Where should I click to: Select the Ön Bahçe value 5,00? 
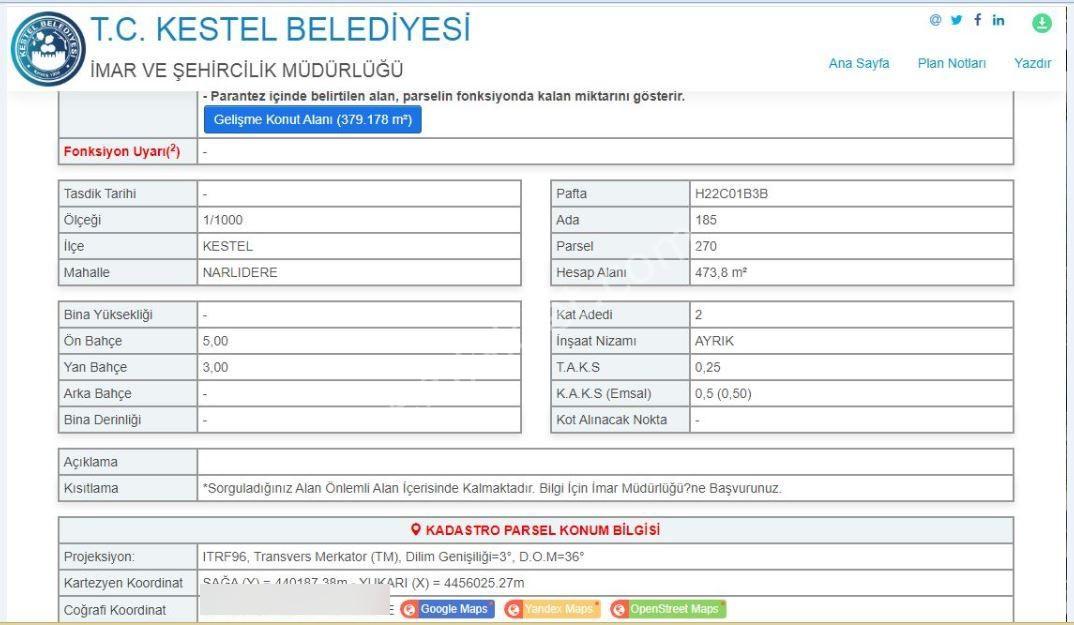(215, 341)
